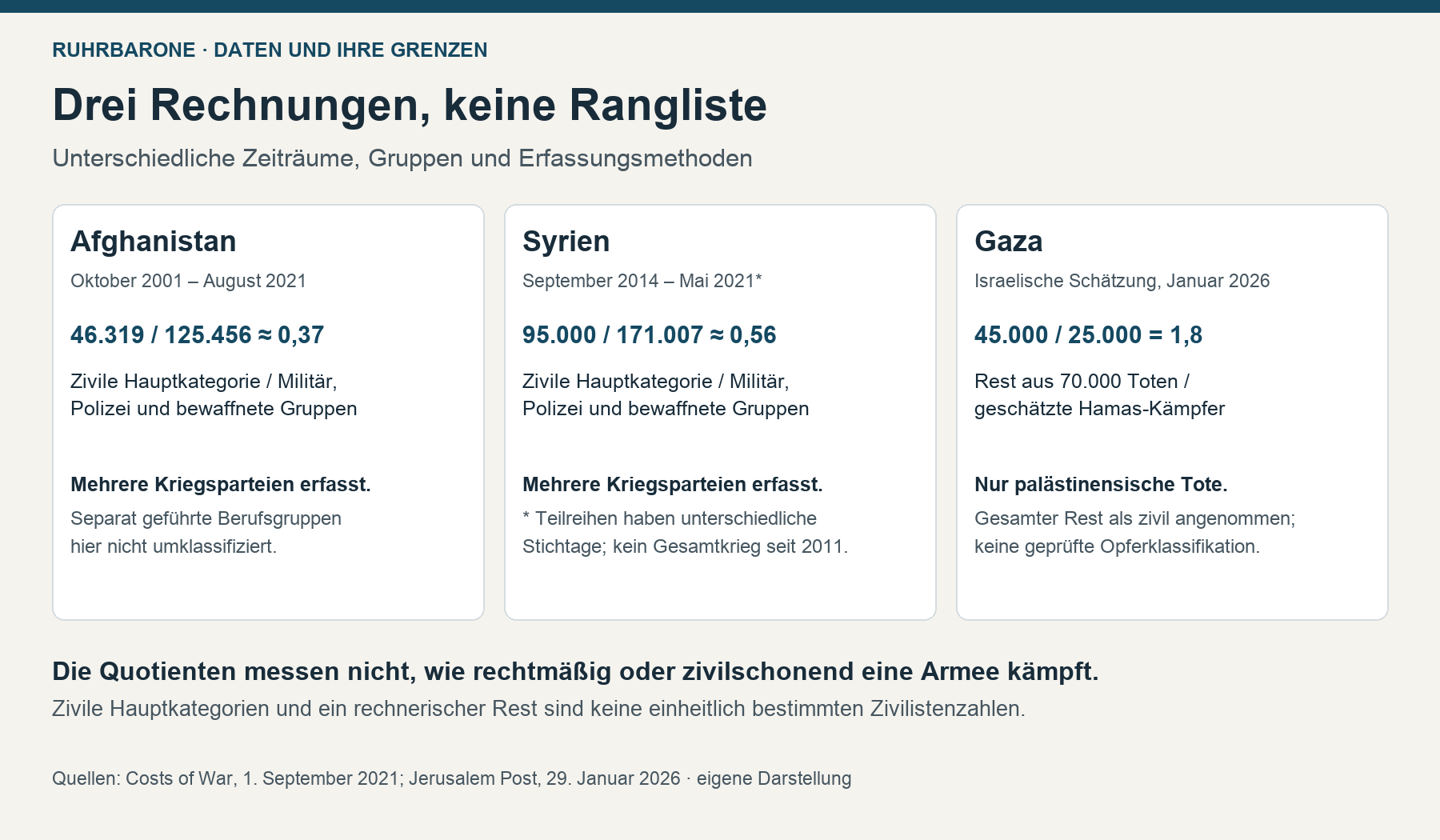Select the ratio '95.000 / 171.007 ≈ 0,56'
Viewport: 1440px width, 840px height.
(650, 334)
